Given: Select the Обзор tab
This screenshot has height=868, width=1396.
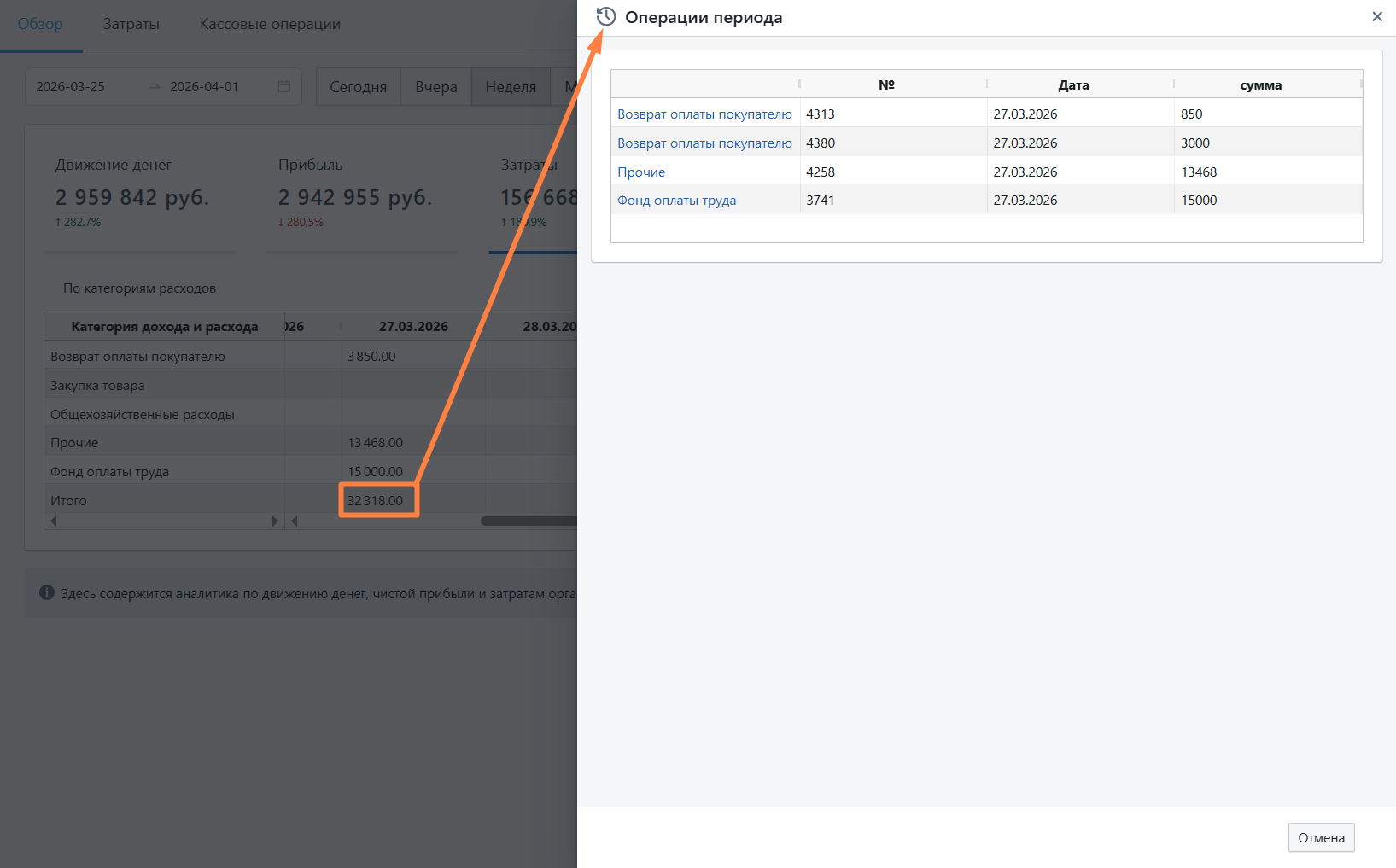Looking at the screenshot, I should coord(40,24).
